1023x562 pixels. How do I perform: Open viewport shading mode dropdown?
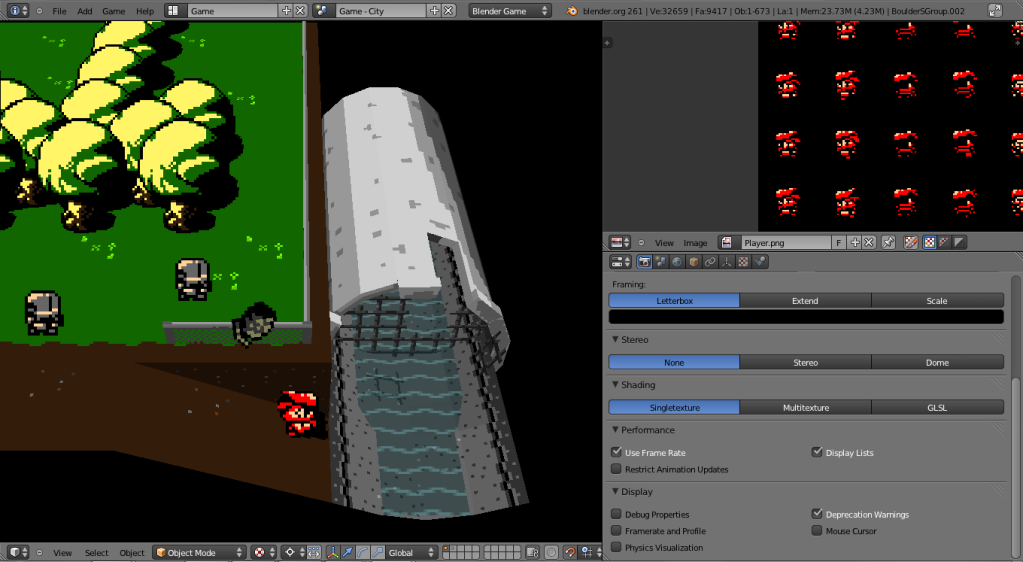[x=264, y=553]
